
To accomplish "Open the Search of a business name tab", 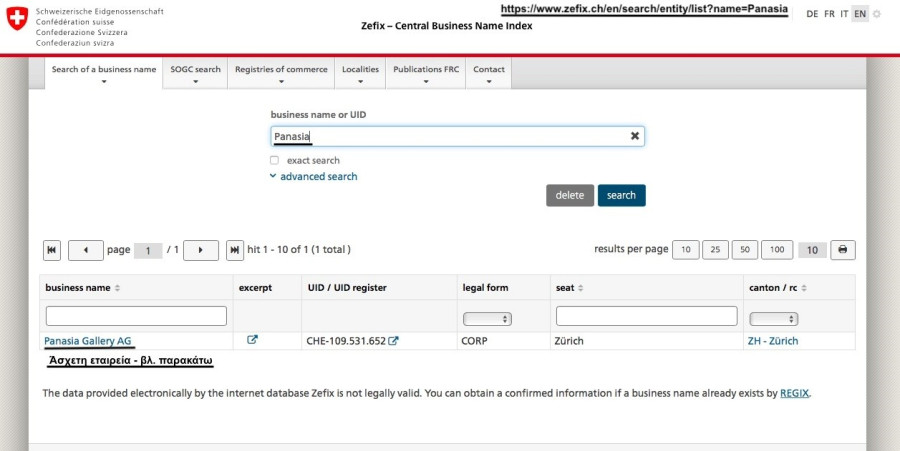I will pos(104,73).
